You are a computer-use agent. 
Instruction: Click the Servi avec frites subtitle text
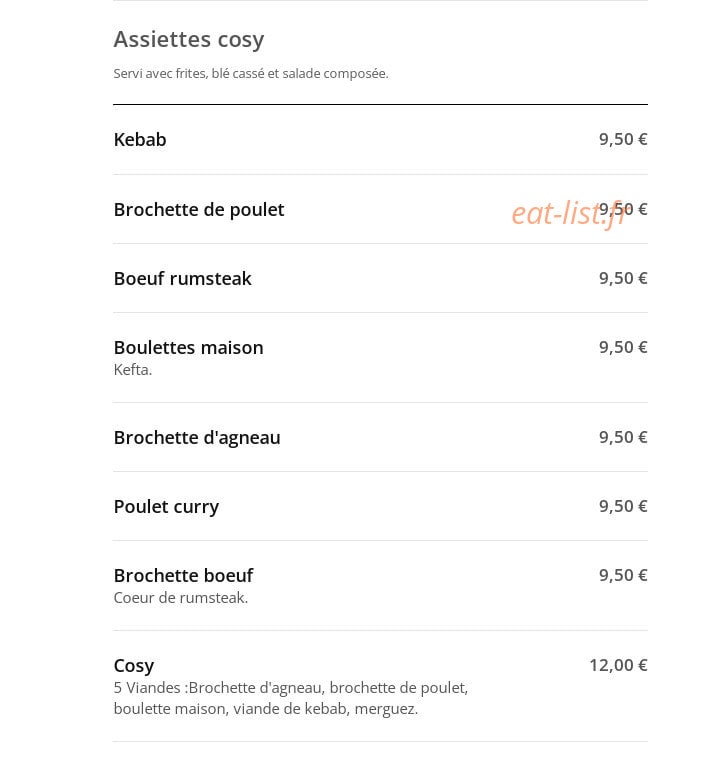(251, 74)
